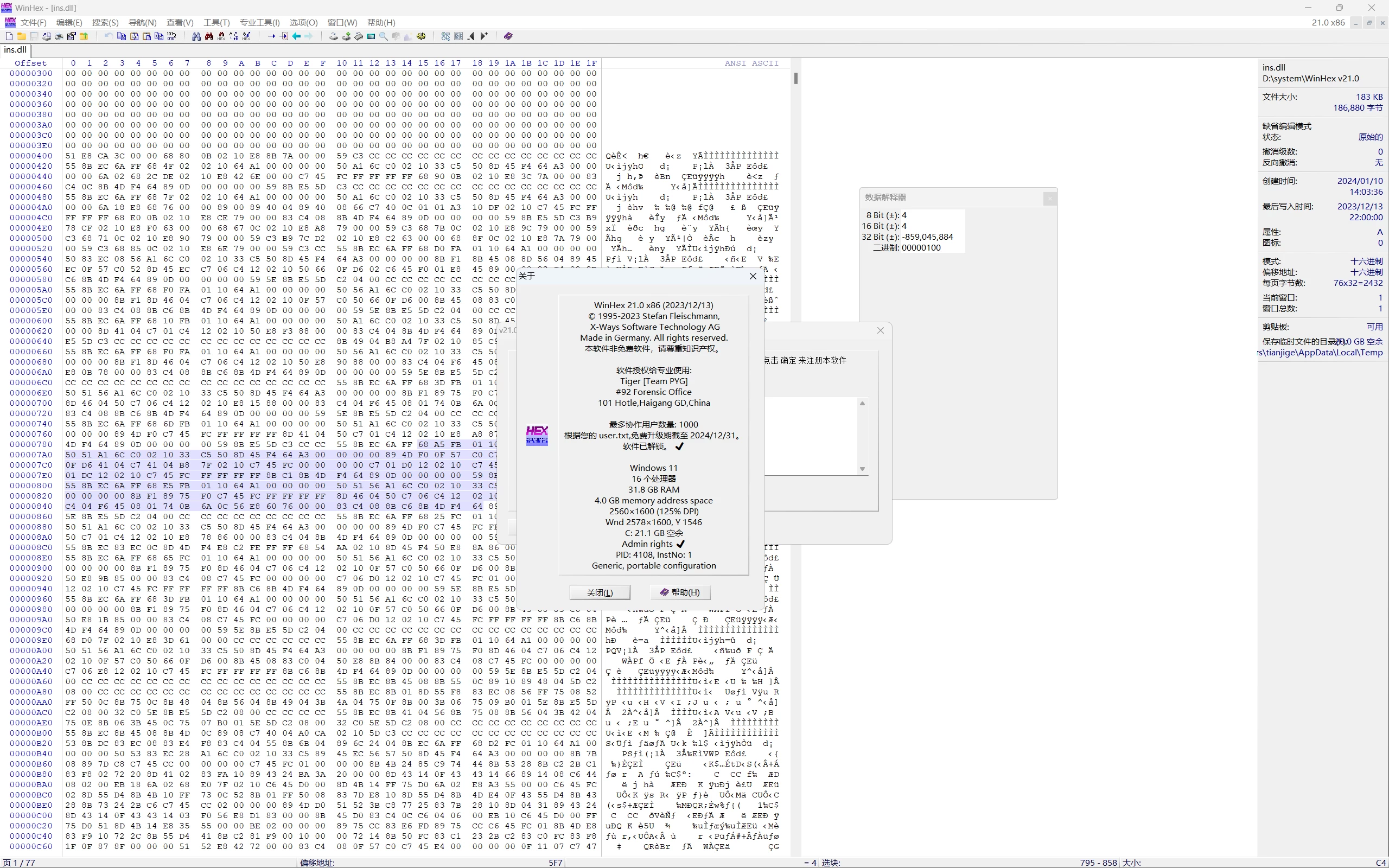Click offset row 00000400 label
The height and width of the screenshot is (868, 1389).
(31, 156)
